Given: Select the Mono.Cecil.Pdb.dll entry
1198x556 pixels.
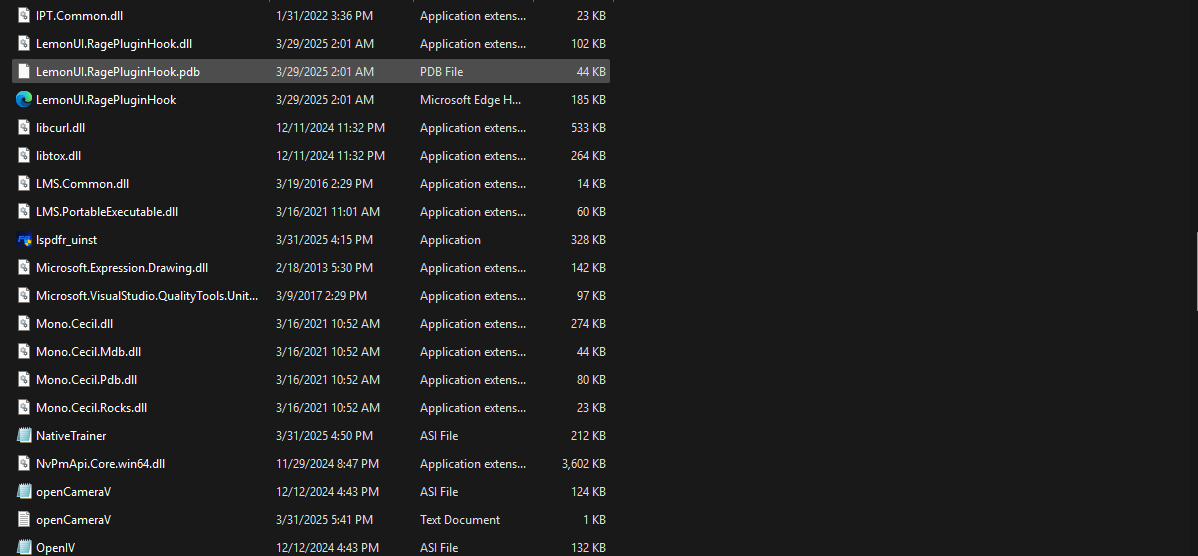Looking at the screenshot, I should 86,380.
